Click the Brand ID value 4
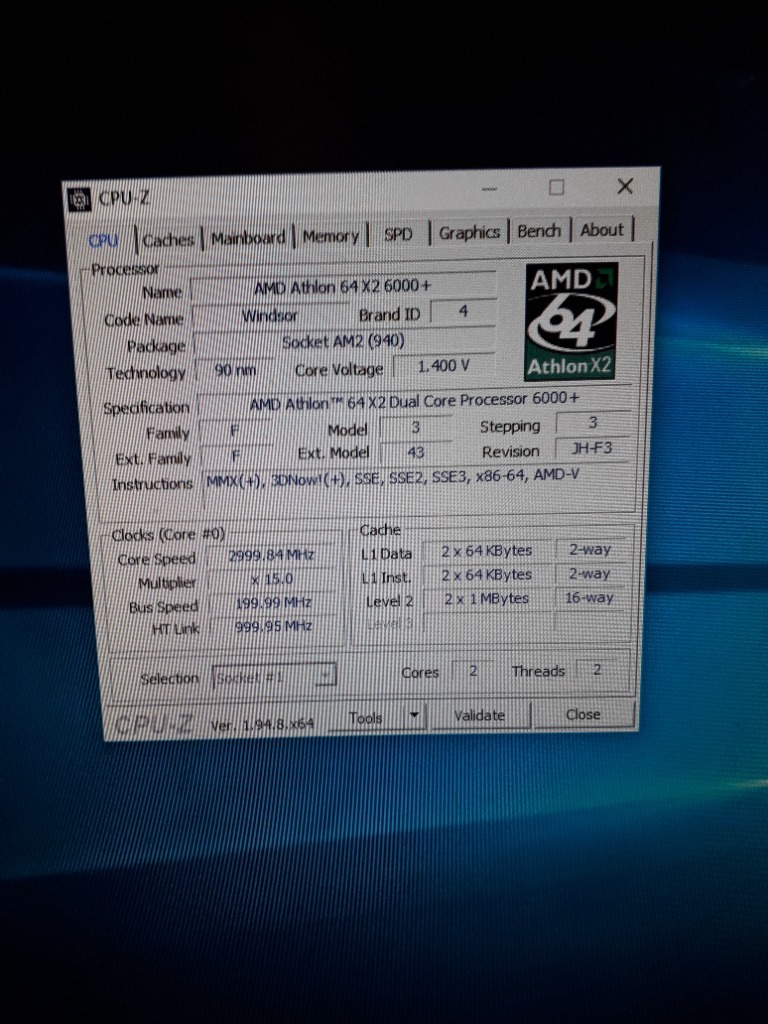This screenshot has height=1024, width=768. tap(463, 312)
